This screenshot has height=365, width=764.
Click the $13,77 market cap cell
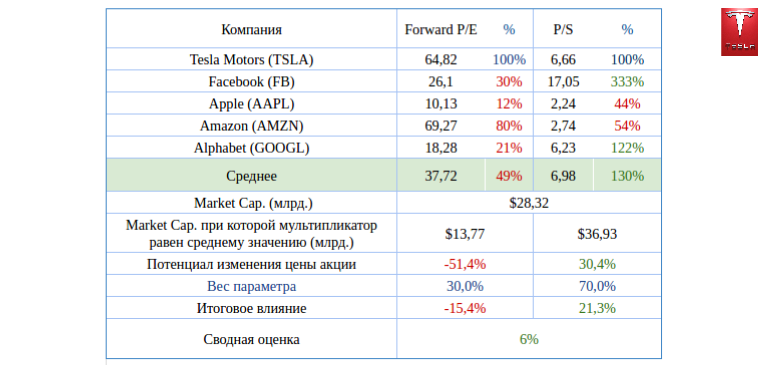[465, 234]
